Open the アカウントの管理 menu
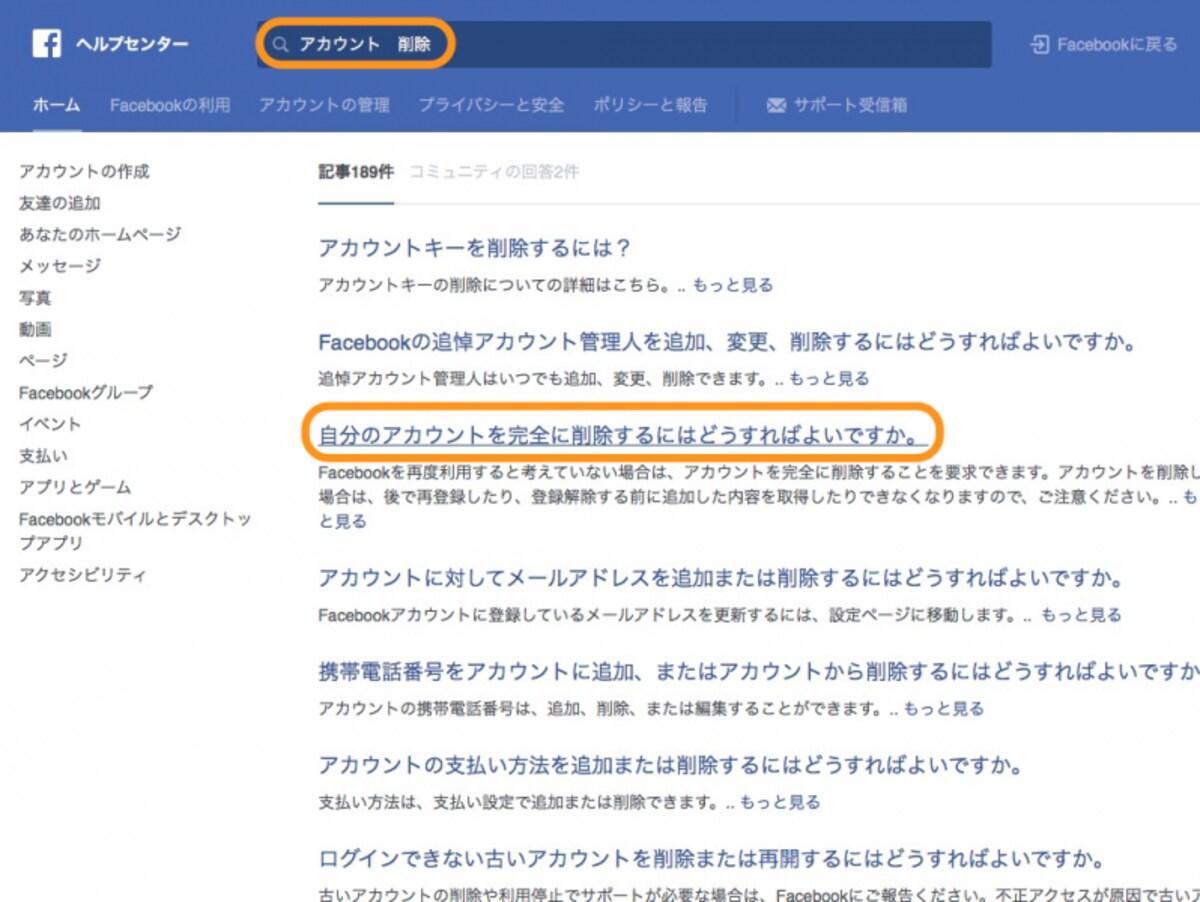This screenshot has height=902, width=1200. coord(324,105)
